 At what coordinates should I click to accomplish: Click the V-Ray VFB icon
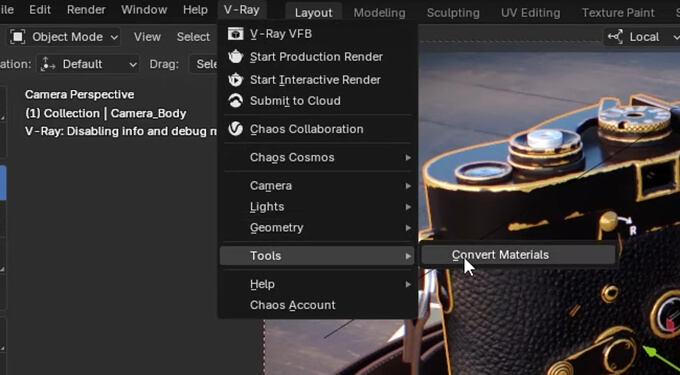tap(235, 34)
